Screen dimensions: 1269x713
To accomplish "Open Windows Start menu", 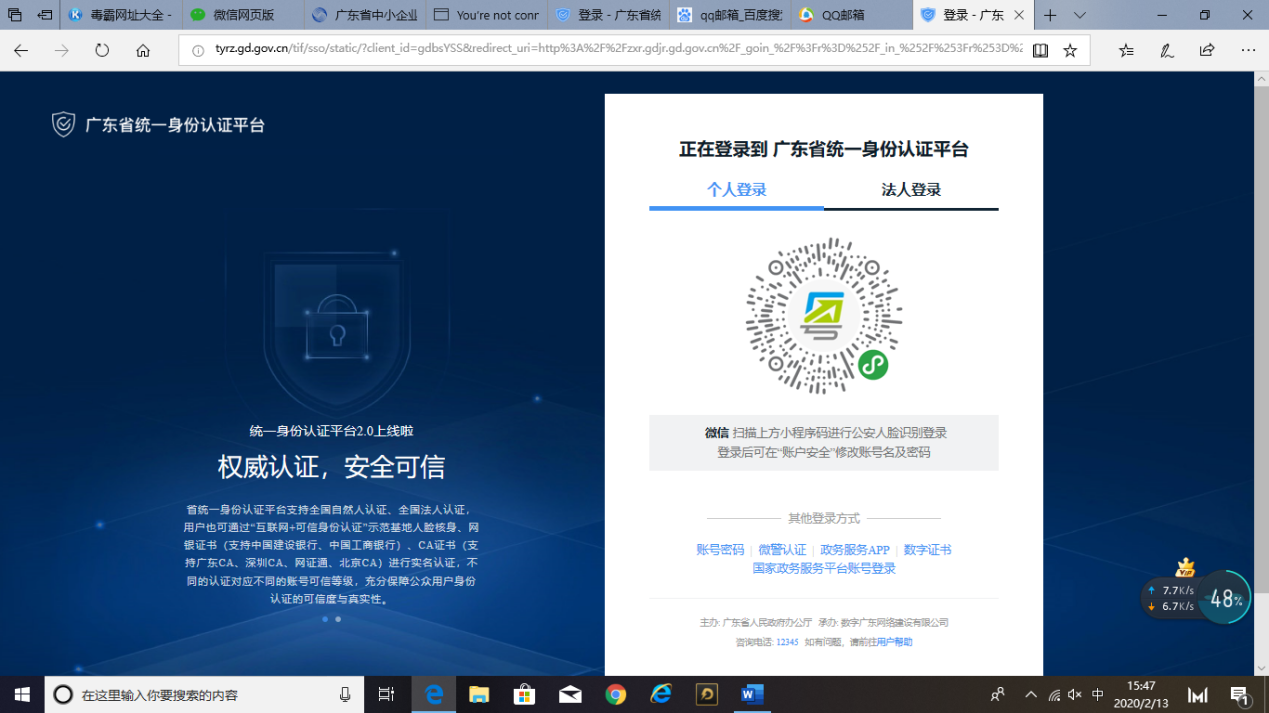I will (22, 694).
